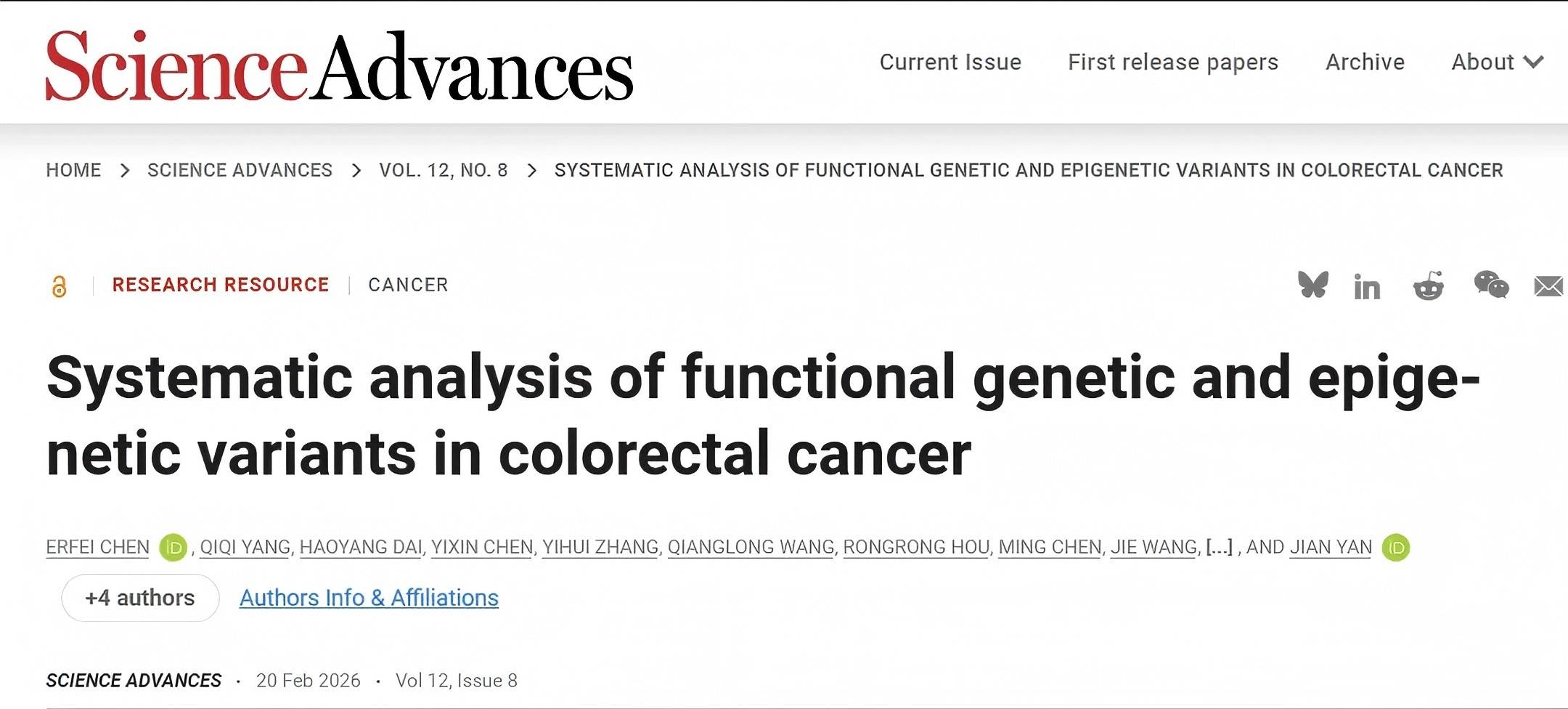Share article on Reddit icon
Viewport: 1568px width, 709px height.
[x=1428, y=285]
